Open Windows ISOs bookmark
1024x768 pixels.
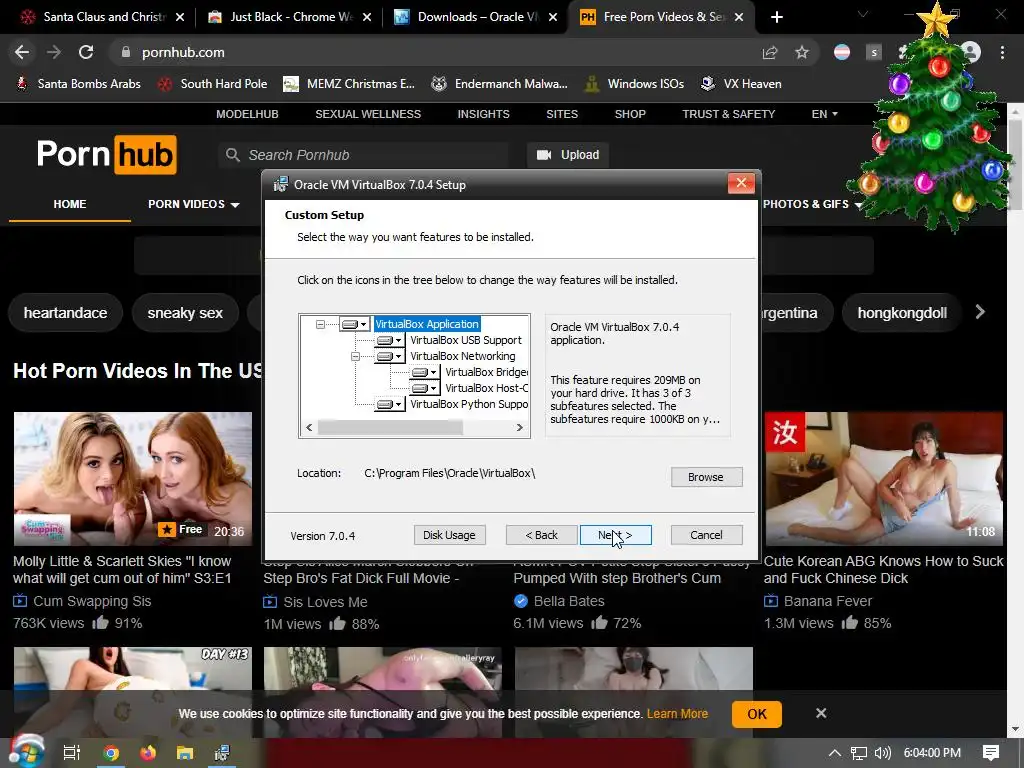click(x=634, y=84)
